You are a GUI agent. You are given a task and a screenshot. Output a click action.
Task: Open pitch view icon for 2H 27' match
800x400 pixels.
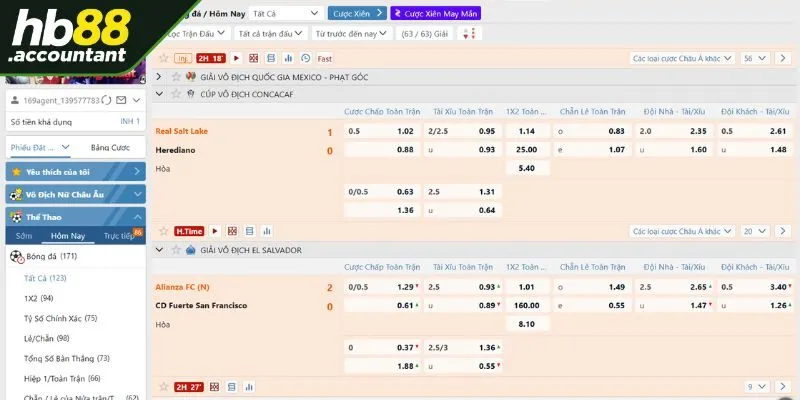tap(215, 387)
